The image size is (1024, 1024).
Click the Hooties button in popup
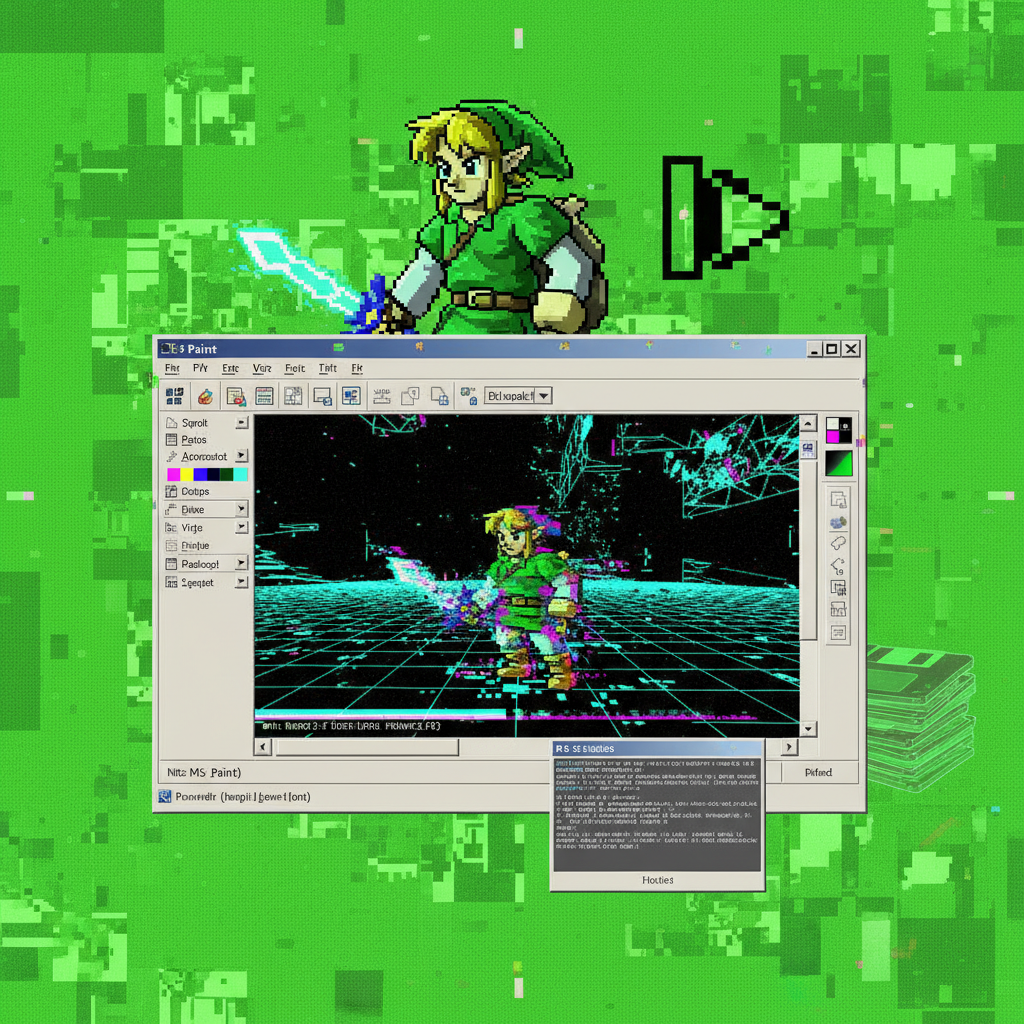click(657, 880)
